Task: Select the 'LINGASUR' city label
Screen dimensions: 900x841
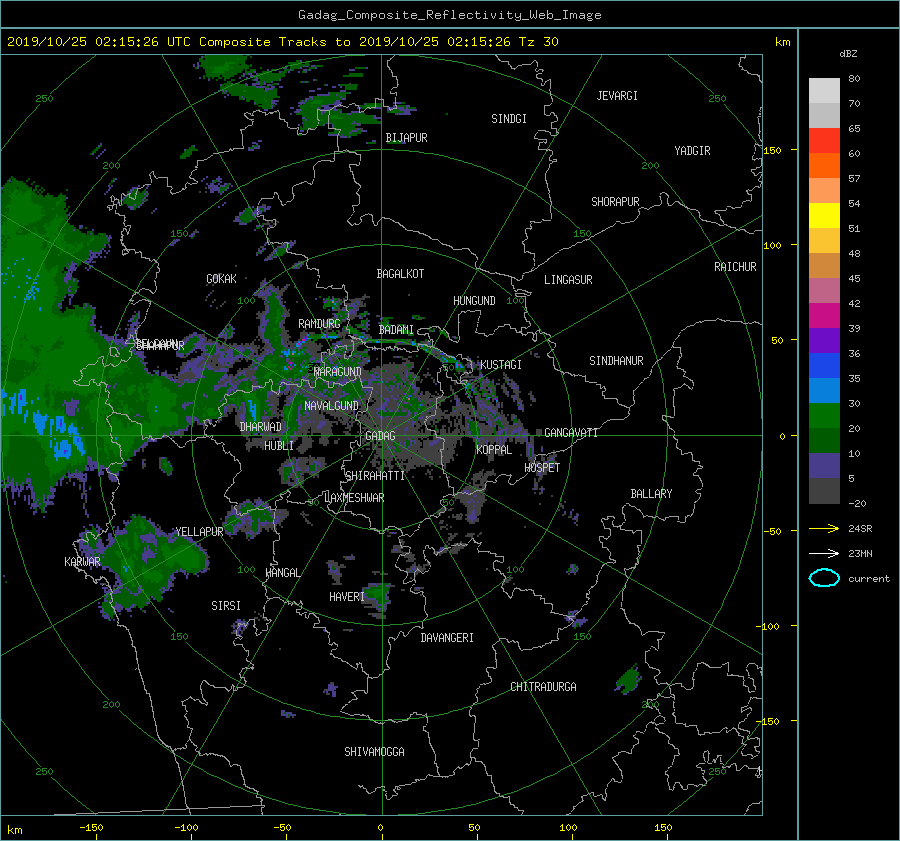Action: point(568,280)
